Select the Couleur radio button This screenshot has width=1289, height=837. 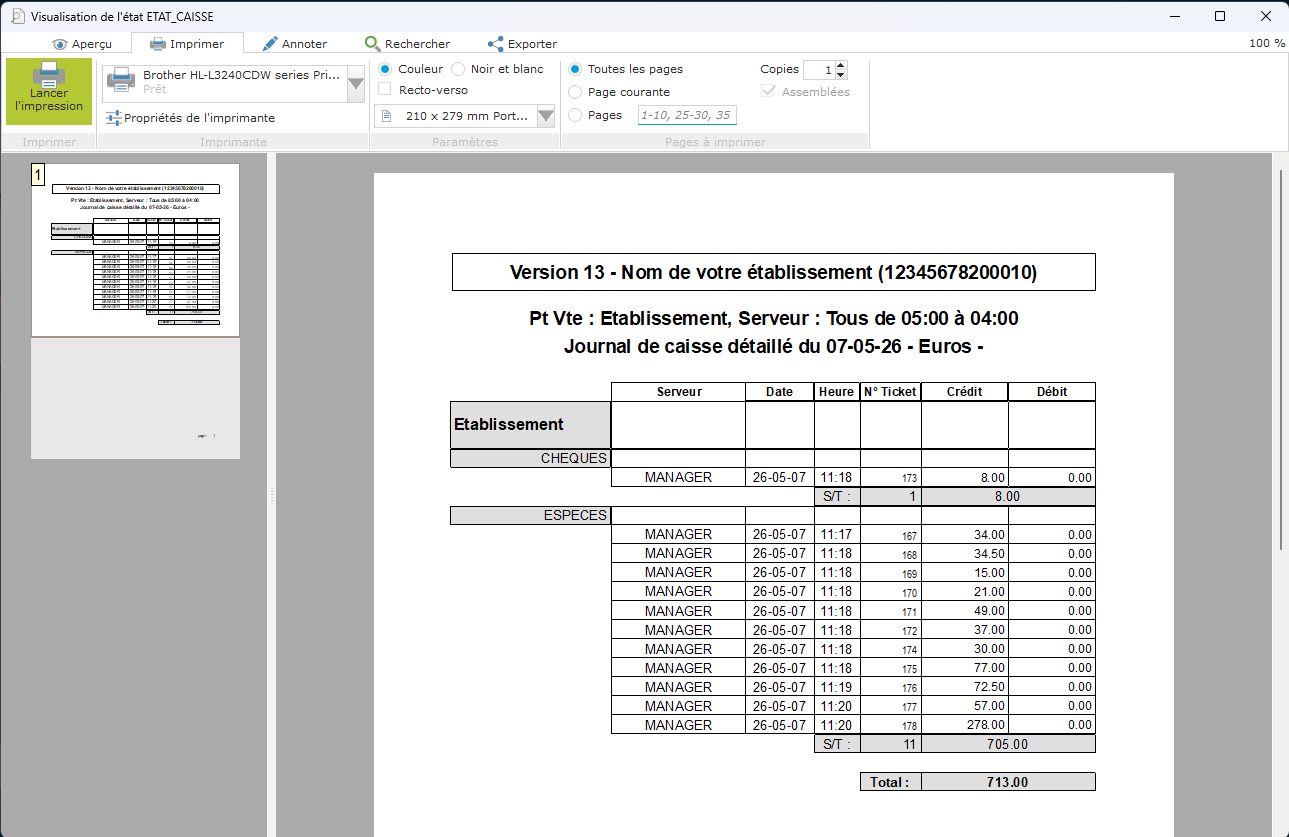pos(385,69)
